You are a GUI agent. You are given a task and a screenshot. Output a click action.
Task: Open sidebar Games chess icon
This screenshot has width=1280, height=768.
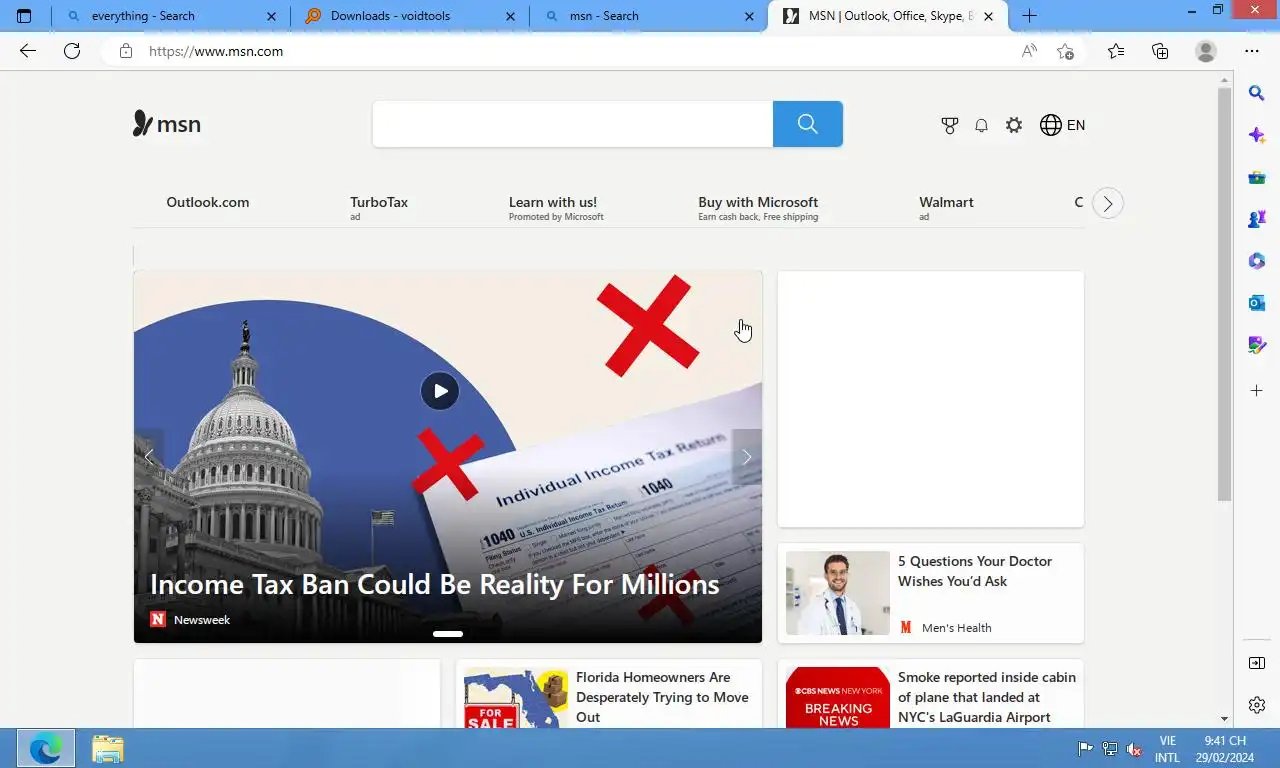tap(1257, 219)
